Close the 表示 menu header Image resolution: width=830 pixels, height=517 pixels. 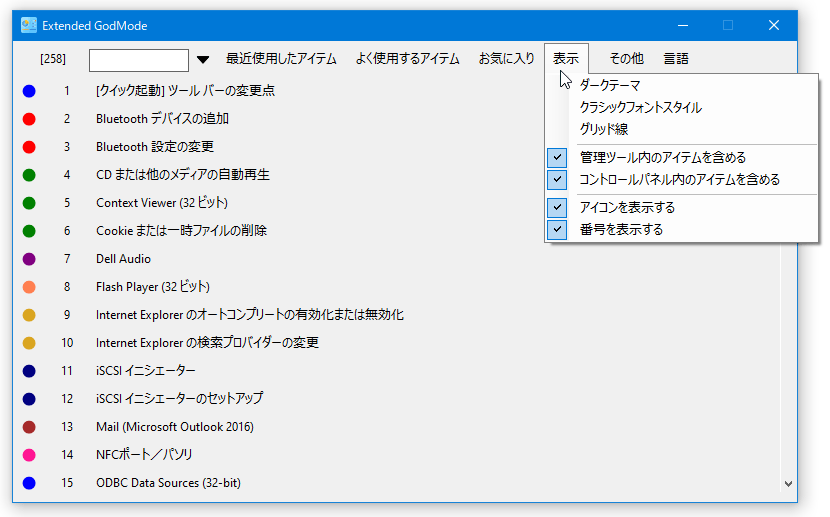pyautogui.click(x=566, y=59)
